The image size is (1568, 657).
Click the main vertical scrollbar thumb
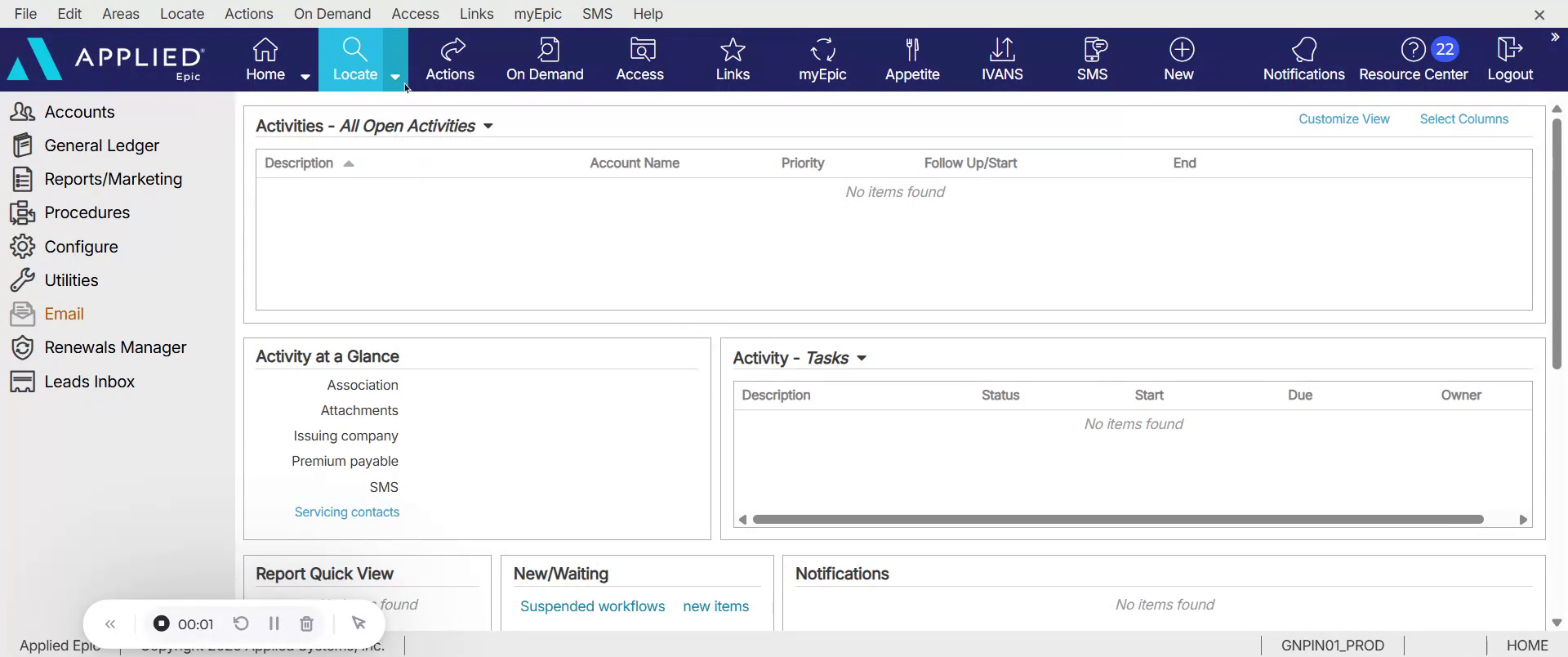[1557, 244]
